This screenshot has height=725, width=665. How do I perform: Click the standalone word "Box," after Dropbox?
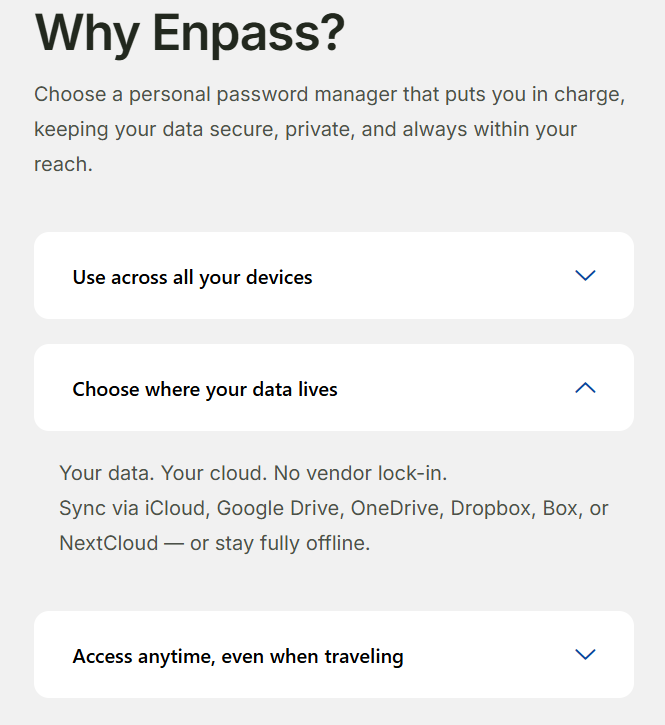pos(562,508)
